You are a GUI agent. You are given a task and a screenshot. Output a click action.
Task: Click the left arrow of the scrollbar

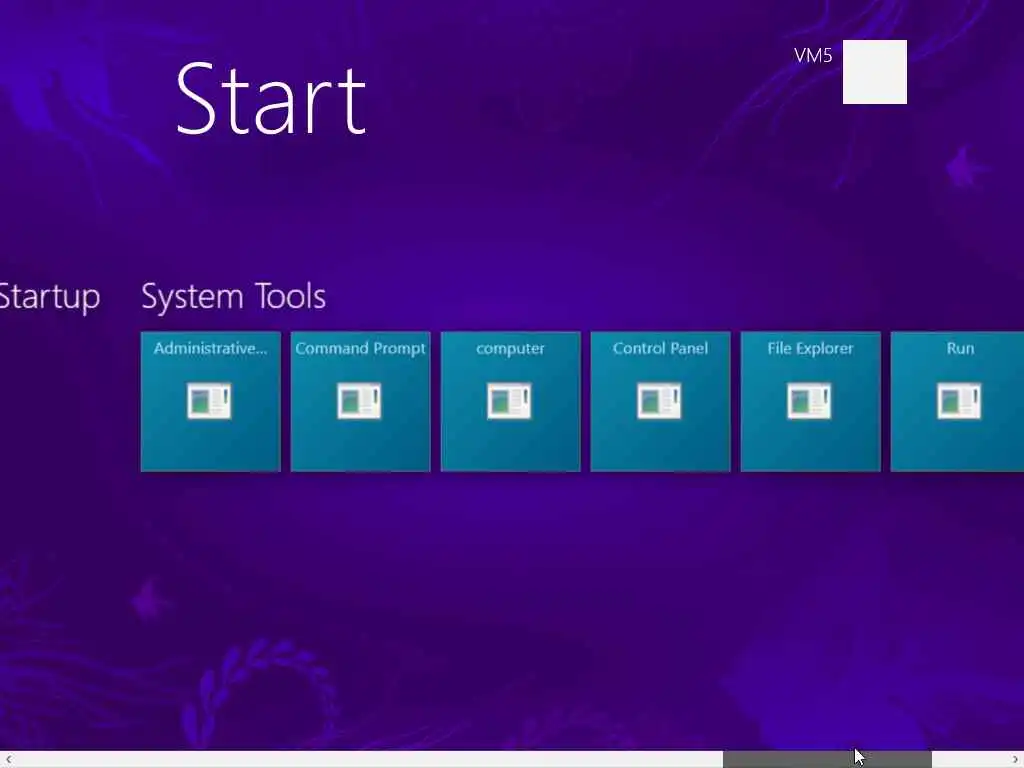[8, 759]
